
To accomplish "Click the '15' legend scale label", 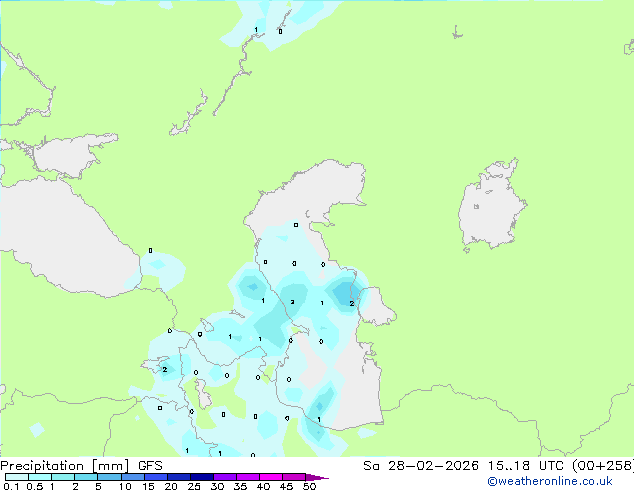I will click(x=148, y=486).
